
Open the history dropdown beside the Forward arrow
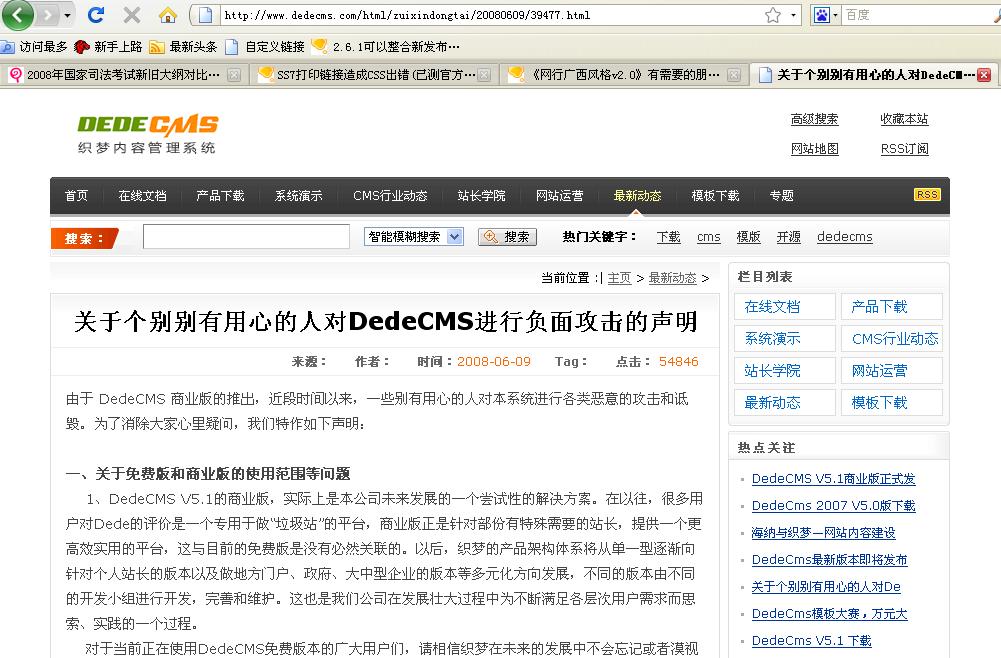tap(68, 15)
